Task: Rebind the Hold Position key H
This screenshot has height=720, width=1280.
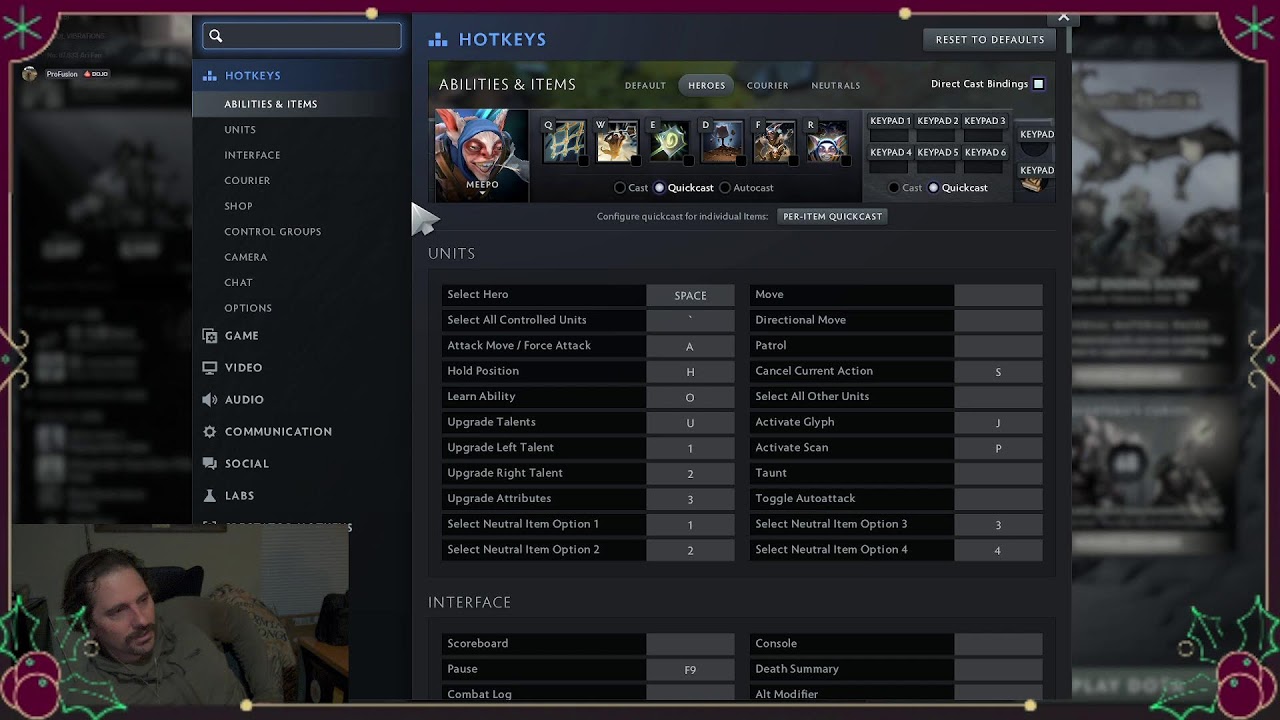Action: pyautogui.click(x=690, y=371)
